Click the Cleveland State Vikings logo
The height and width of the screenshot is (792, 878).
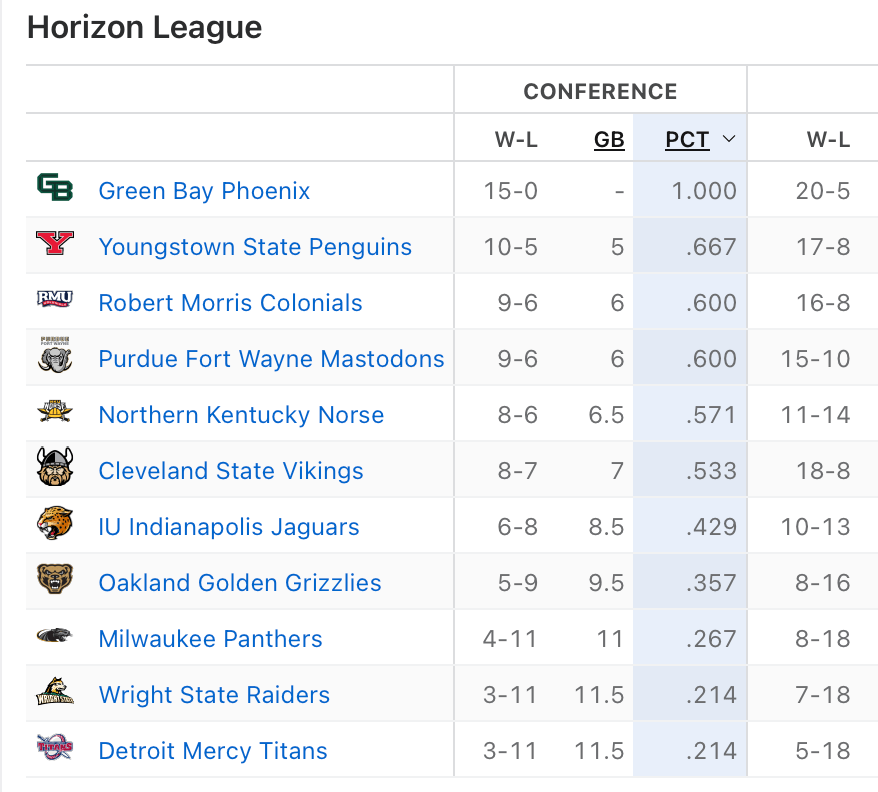coord(55,468)
